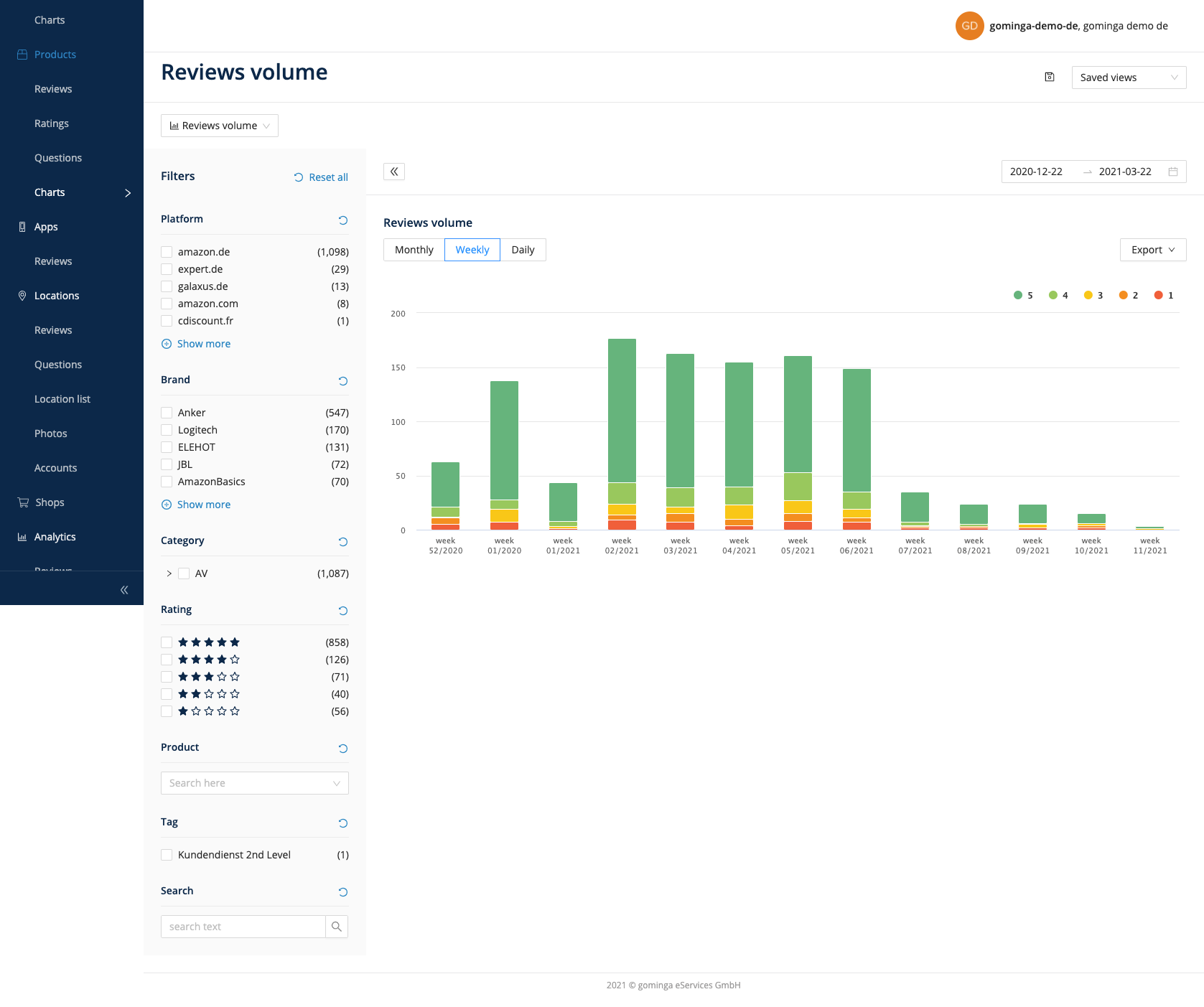
Task: Reset the Brand filter
Action: [x=342, y=381]
